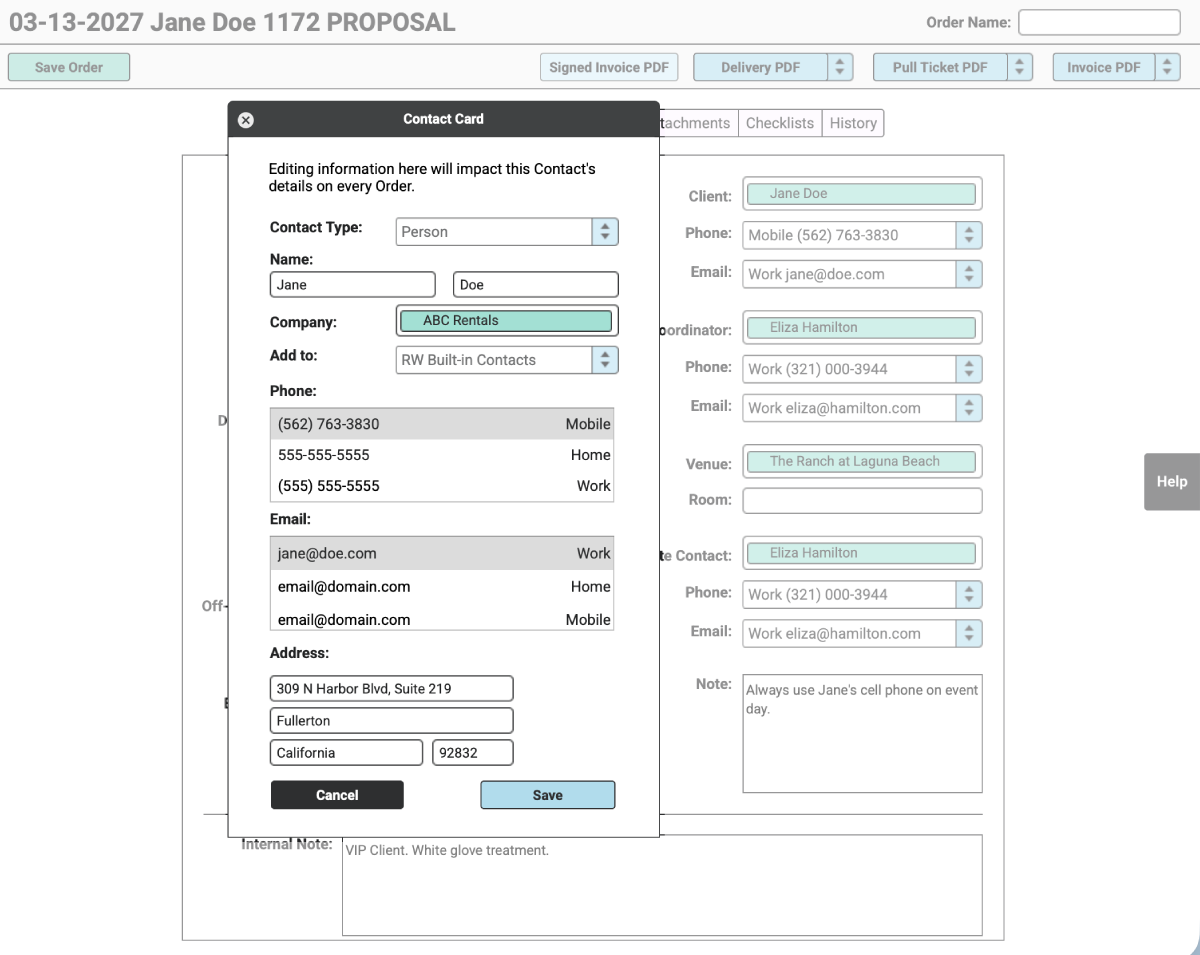This screenshot has height=955, width=1200.
Task: Open coordinator email dropdown Work eliza@hamilton.com
Action: pos(862,408)
